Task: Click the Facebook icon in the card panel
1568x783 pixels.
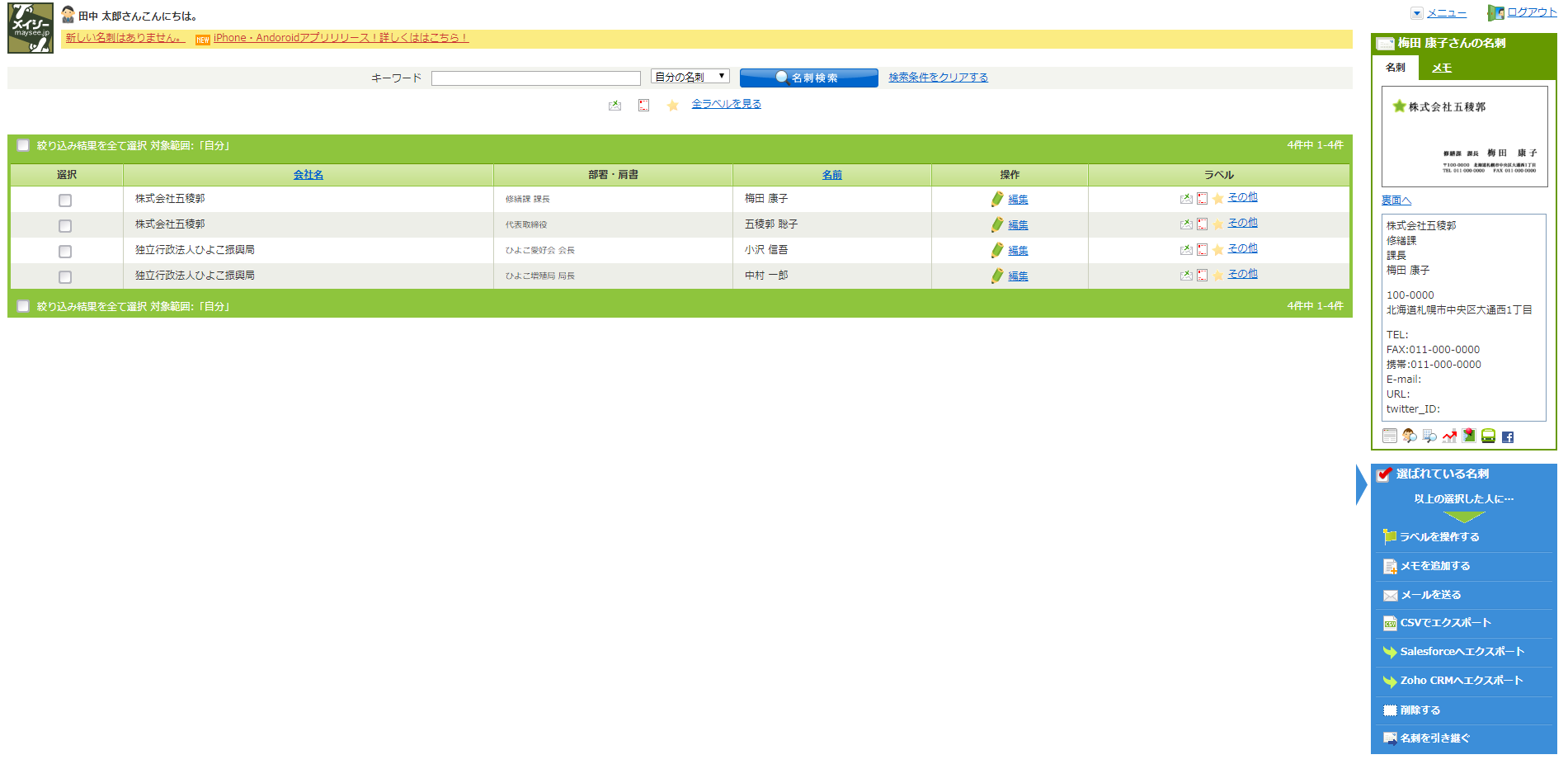Action: (x=1508, y=437)
